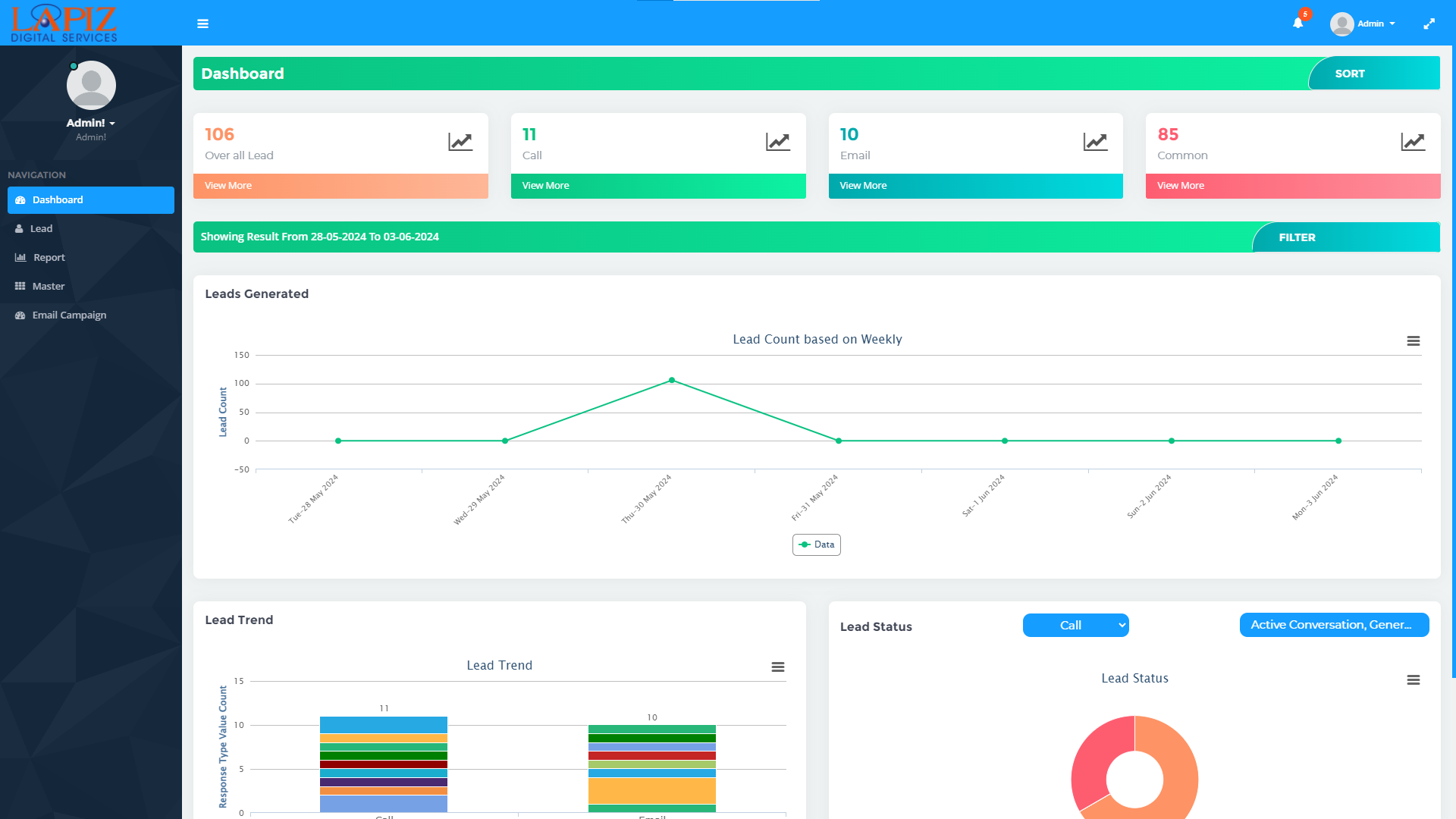This screenshot has height=819, width=1456.
Task: Open the Email Campaign navigation item
Action: tap(91, 315)
